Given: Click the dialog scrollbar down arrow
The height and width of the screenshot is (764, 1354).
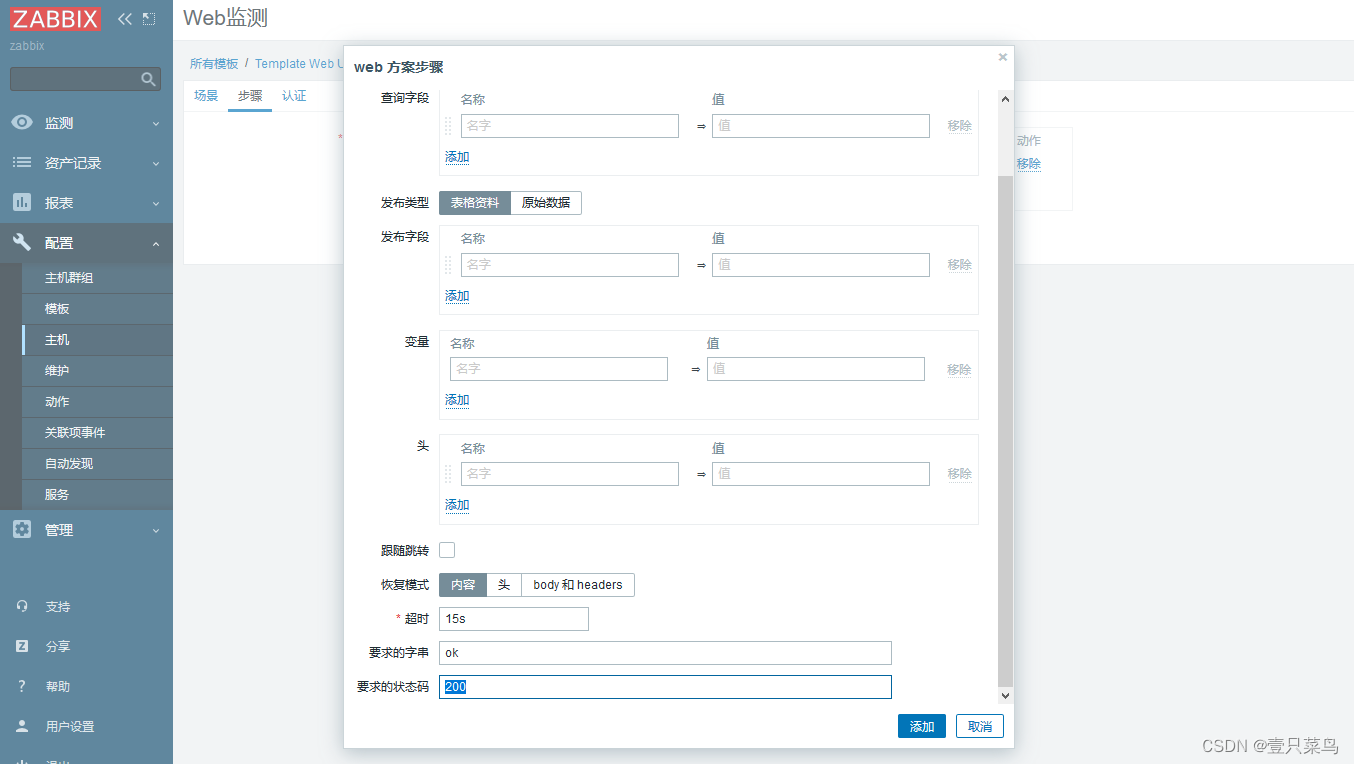Looking at the screenshot, I should (1005, 695).
